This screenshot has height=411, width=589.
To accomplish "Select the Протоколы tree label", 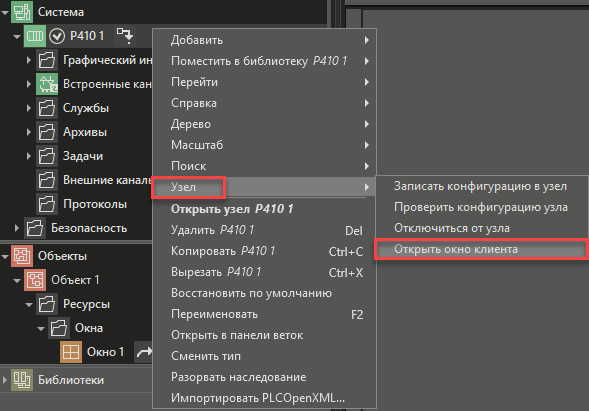I will coord(95,204).
